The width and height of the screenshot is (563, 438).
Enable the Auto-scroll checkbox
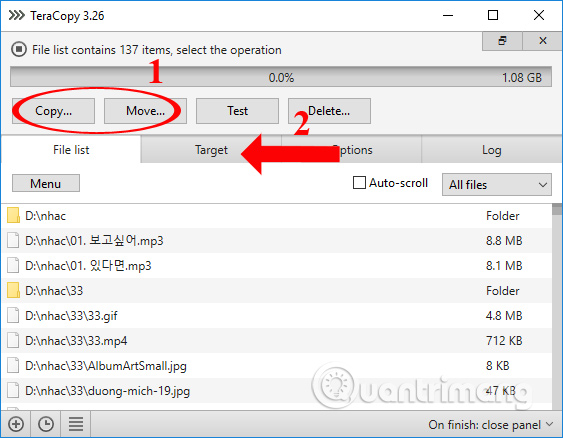359,182
